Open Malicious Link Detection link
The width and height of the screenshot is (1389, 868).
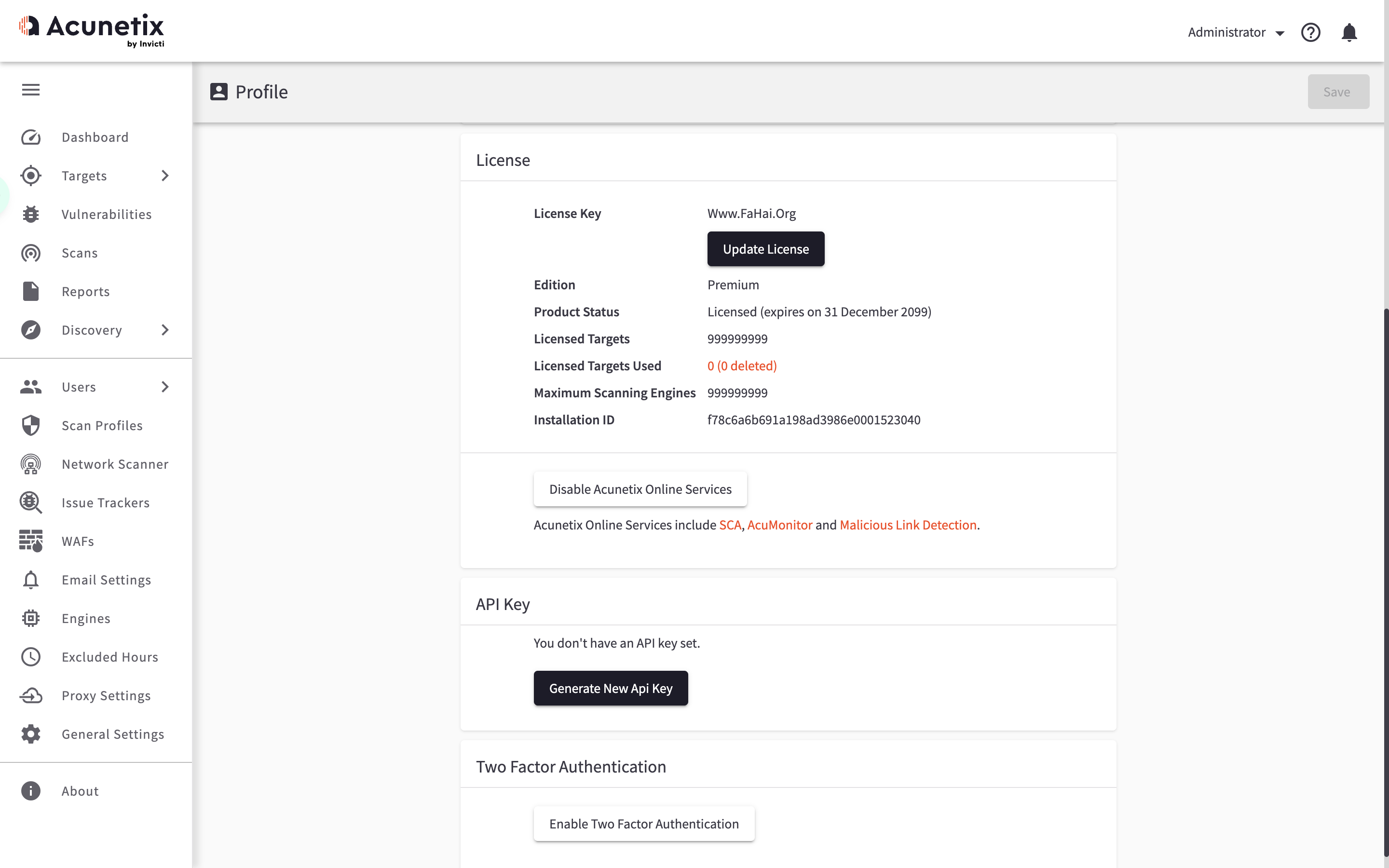(x=908, y=525)
